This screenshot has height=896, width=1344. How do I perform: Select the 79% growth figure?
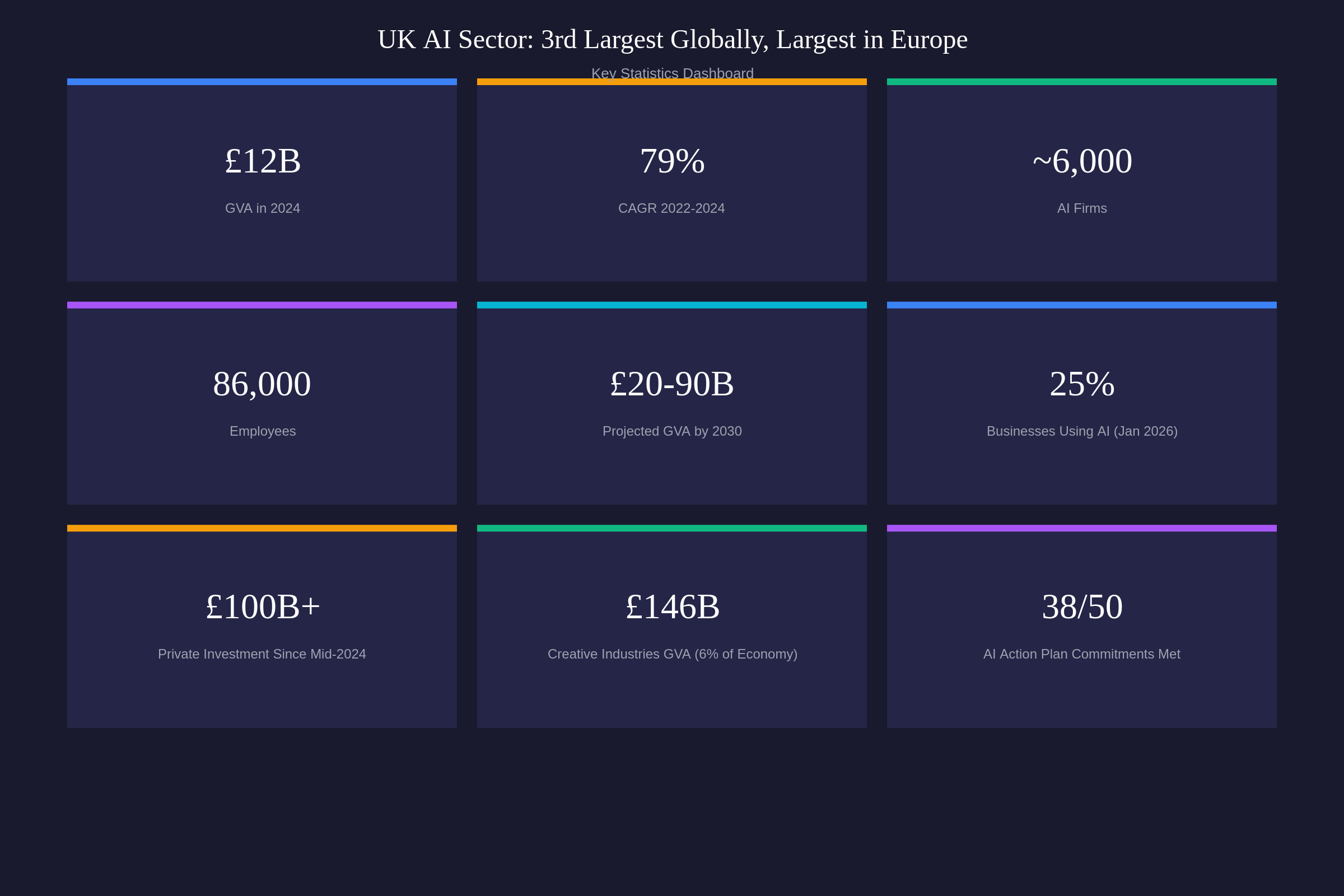(x=672, y=161)
